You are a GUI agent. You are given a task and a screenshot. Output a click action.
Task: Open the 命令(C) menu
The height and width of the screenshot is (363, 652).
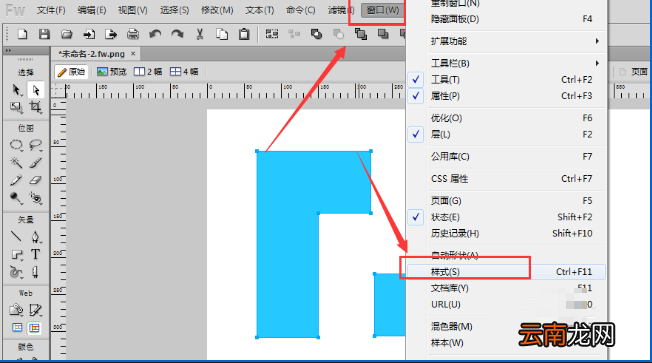coord(301,10)
